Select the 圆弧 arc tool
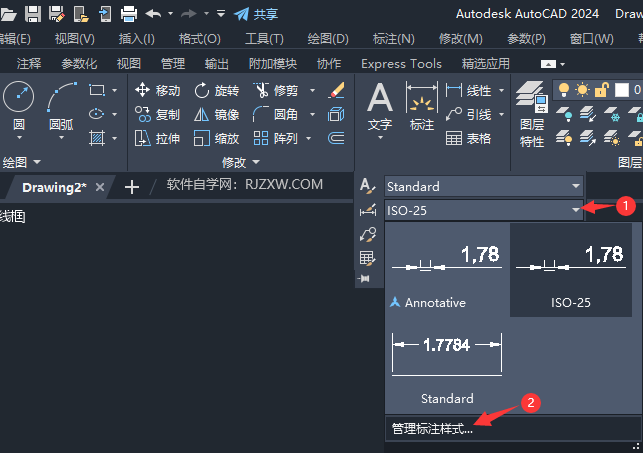 [62, 106]
